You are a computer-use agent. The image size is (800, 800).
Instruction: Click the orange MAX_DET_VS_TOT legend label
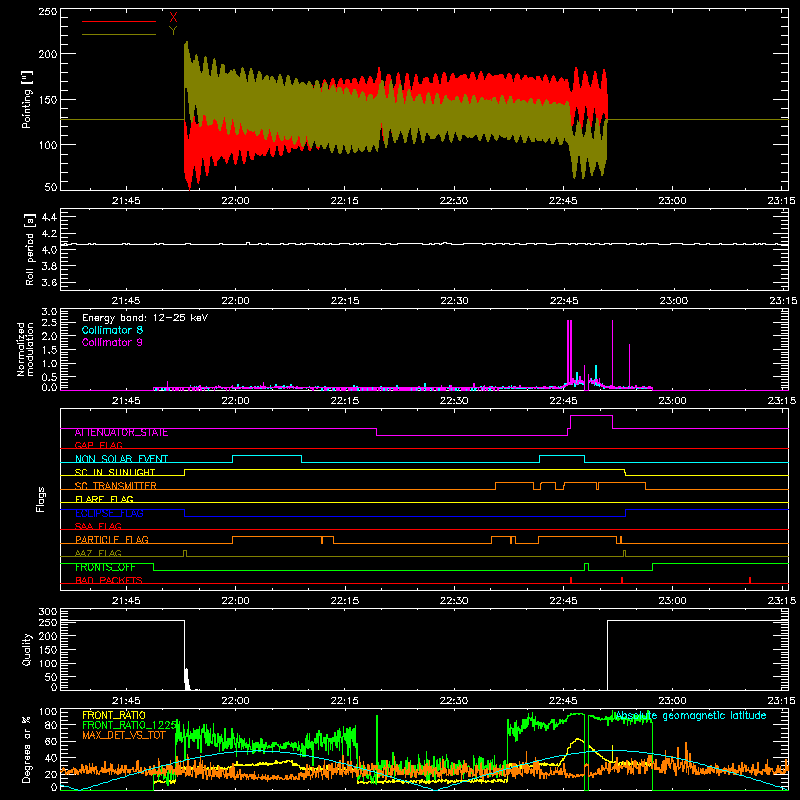click(x=124, y=735)
